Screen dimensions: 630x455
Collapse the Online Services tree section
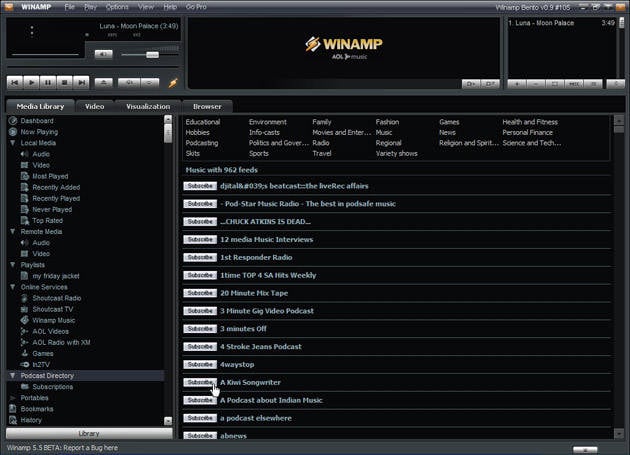tap(12, 287)
